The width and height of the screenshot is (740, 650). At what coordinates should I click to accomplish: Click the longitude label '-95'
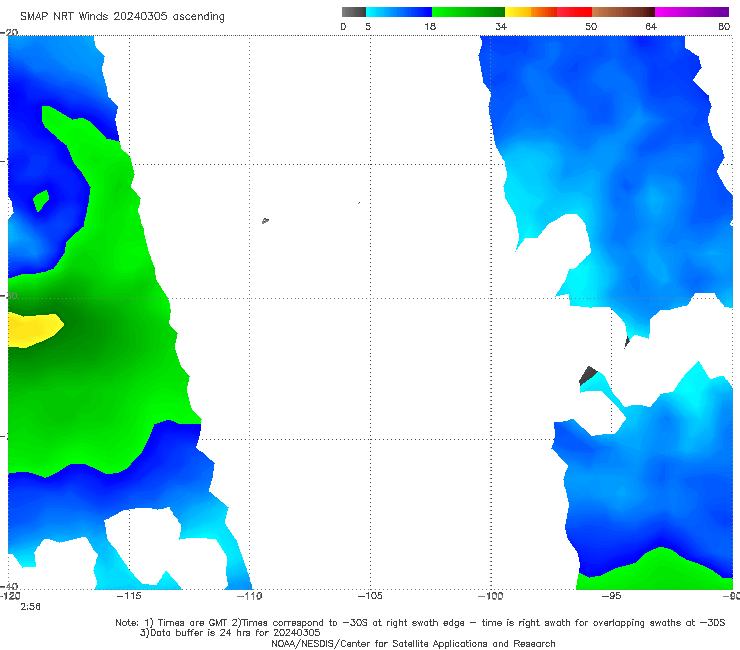(611, 596)
